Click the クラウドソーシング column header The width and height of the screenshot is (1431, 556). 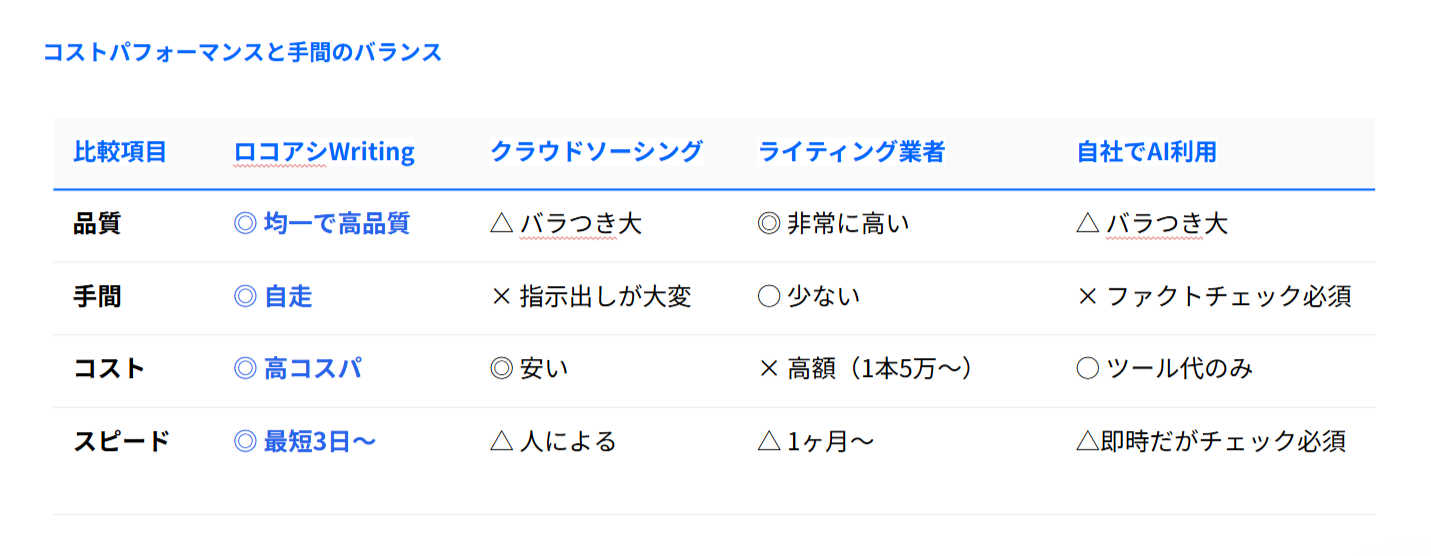pyautogui.click(x=596, y=152)
